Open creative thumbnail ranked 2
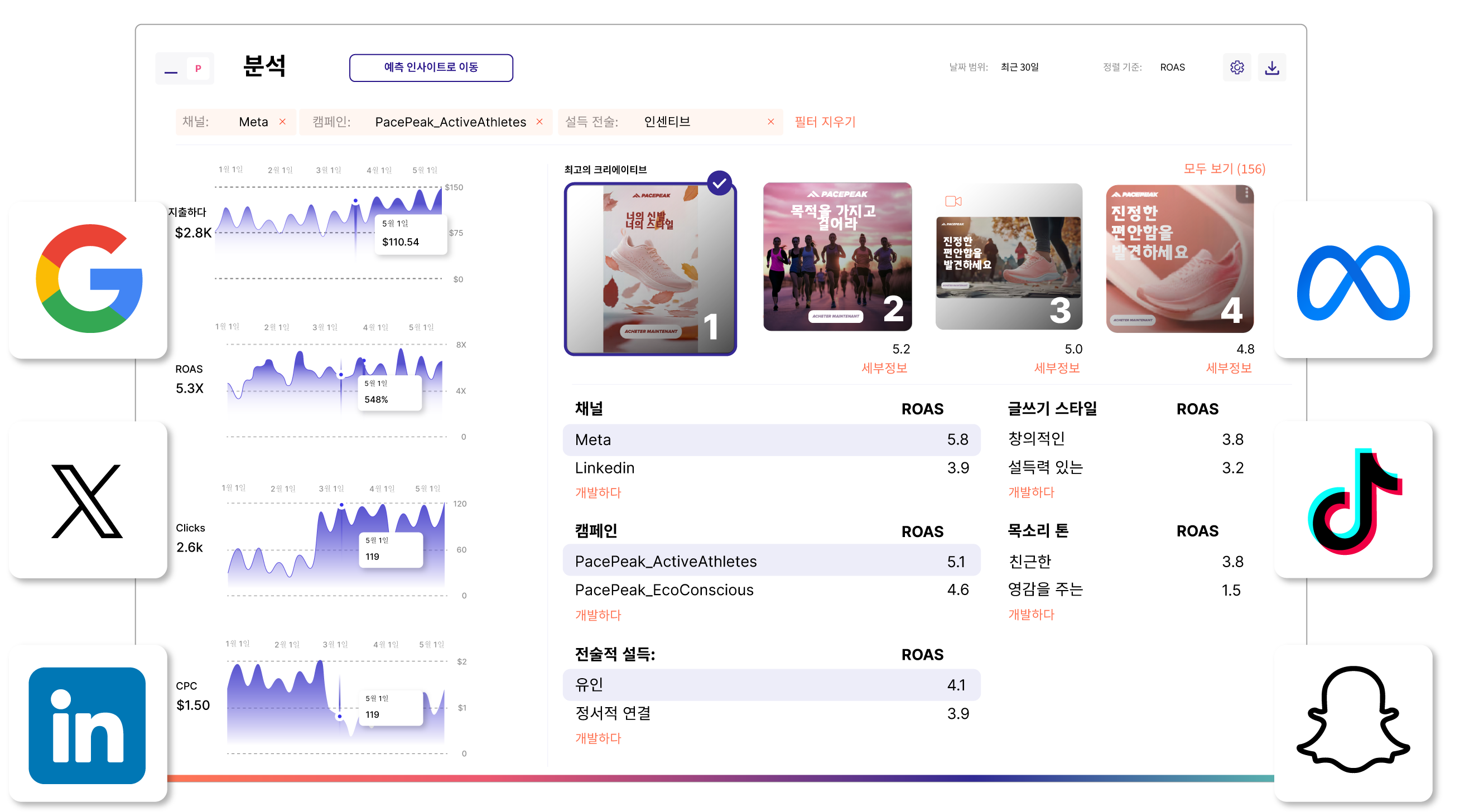 (x=837, y=257)
